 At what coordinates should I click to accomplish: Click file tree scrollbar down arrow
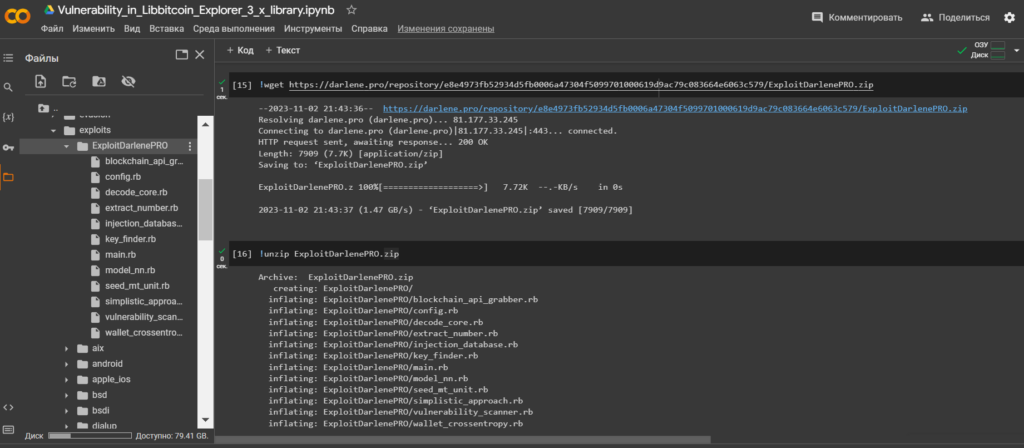206,420
